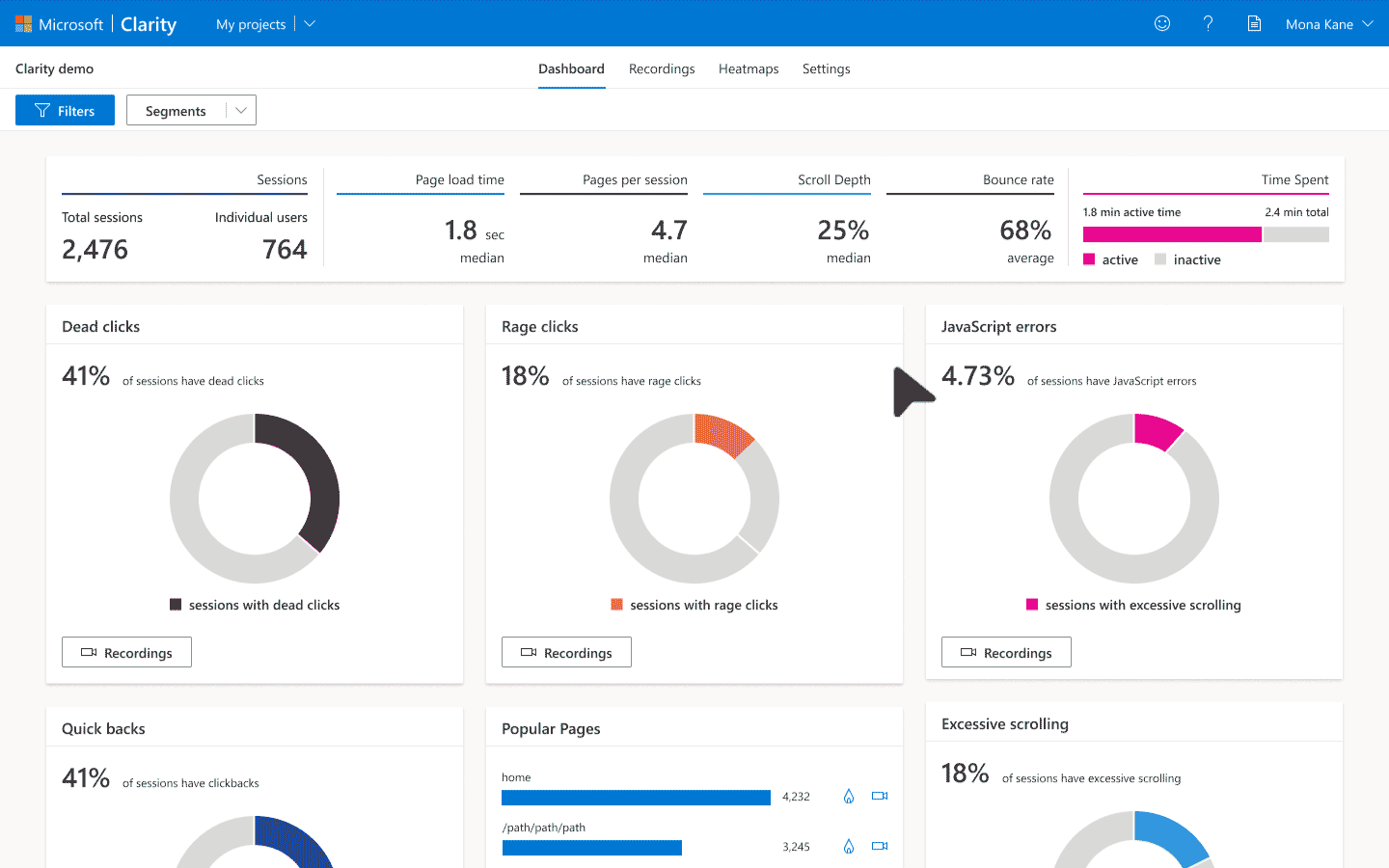1389x868 pixels.
Task: Click the Page load time heading
Action: 460,179
